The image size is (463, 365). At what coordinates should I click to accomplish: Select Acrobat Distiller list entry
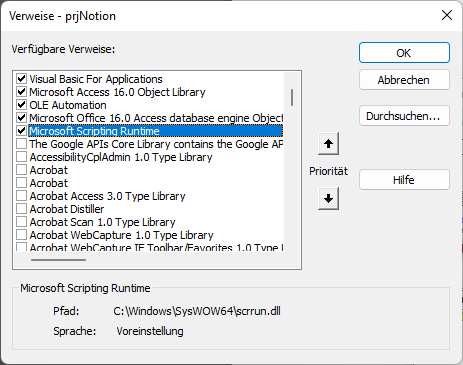pyautogui.click(x=67, y=209)
